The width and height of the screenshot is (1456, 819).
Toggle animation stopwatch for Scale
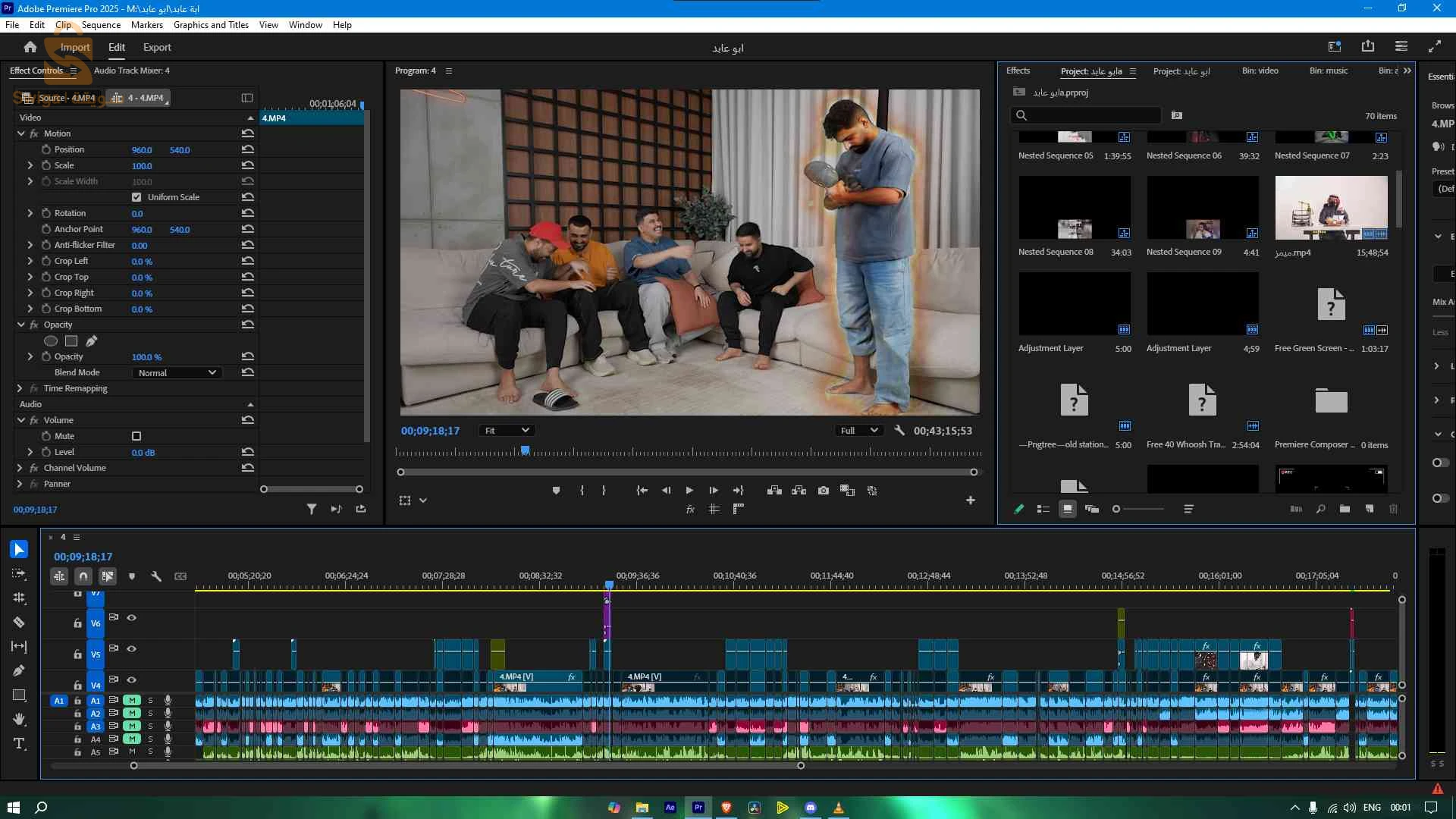(46, 165)
